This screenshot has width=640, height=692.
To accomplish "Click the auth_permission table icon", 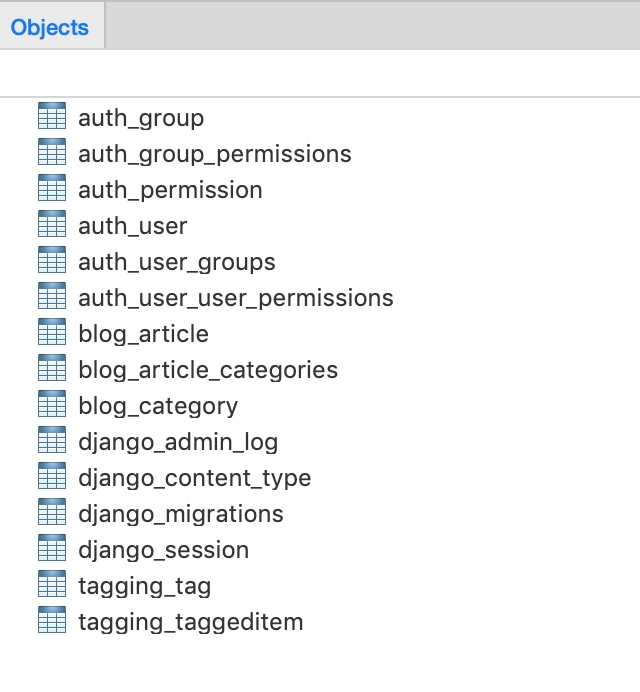I will 51,190.
